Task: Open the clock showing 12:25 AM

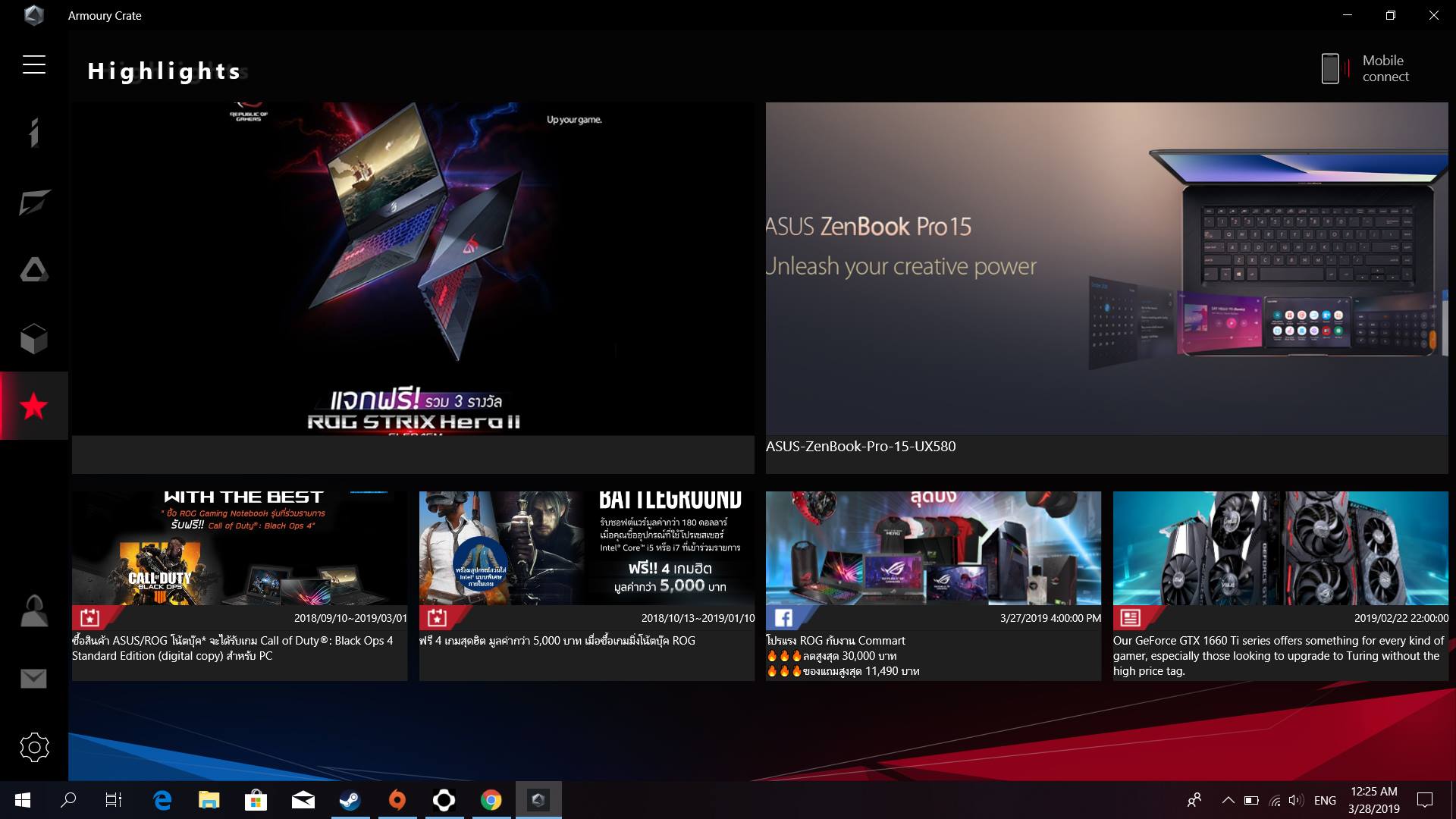Action: (x=1374, y=800)
